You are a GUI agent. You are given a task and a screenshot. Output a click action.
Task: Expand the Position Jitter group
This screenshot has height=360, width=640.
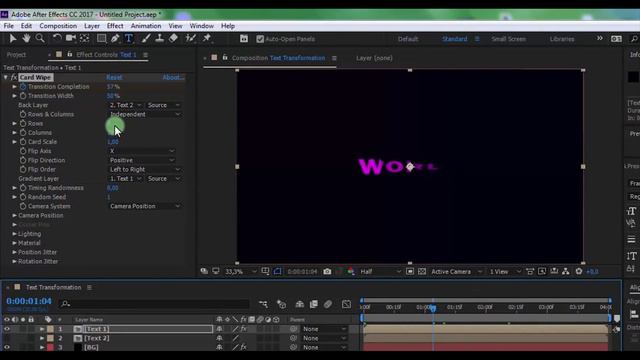click(14, 252)
